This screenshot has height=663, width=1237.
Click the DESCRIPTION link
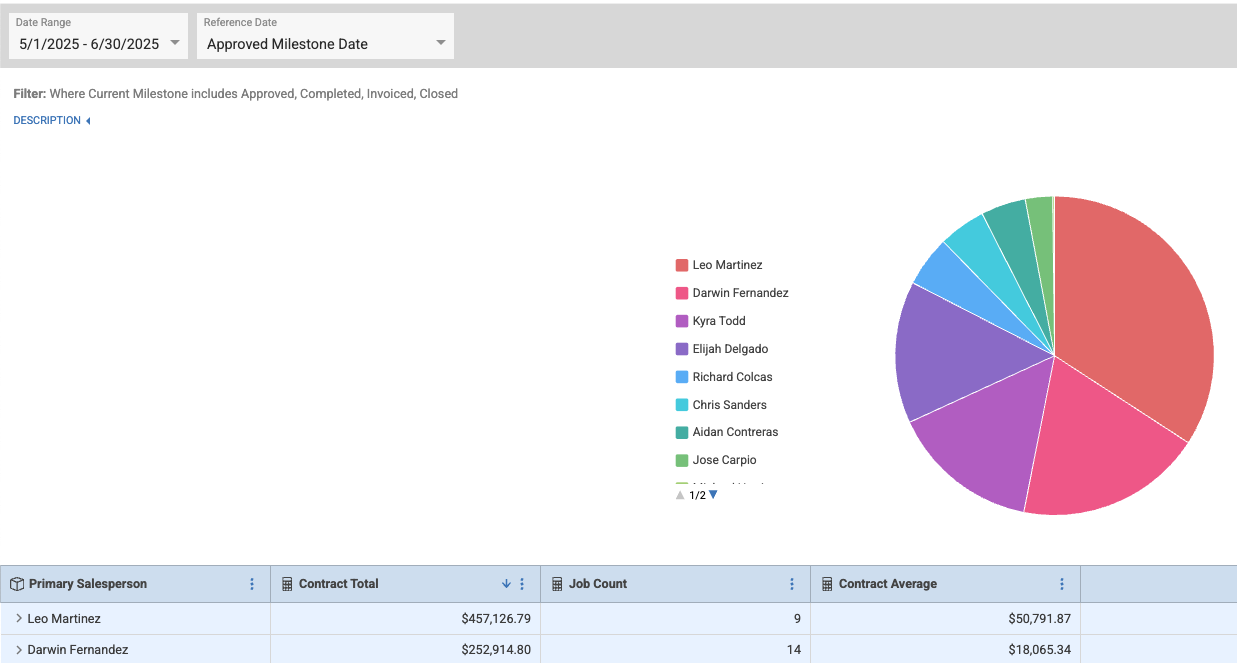[47, 120]
